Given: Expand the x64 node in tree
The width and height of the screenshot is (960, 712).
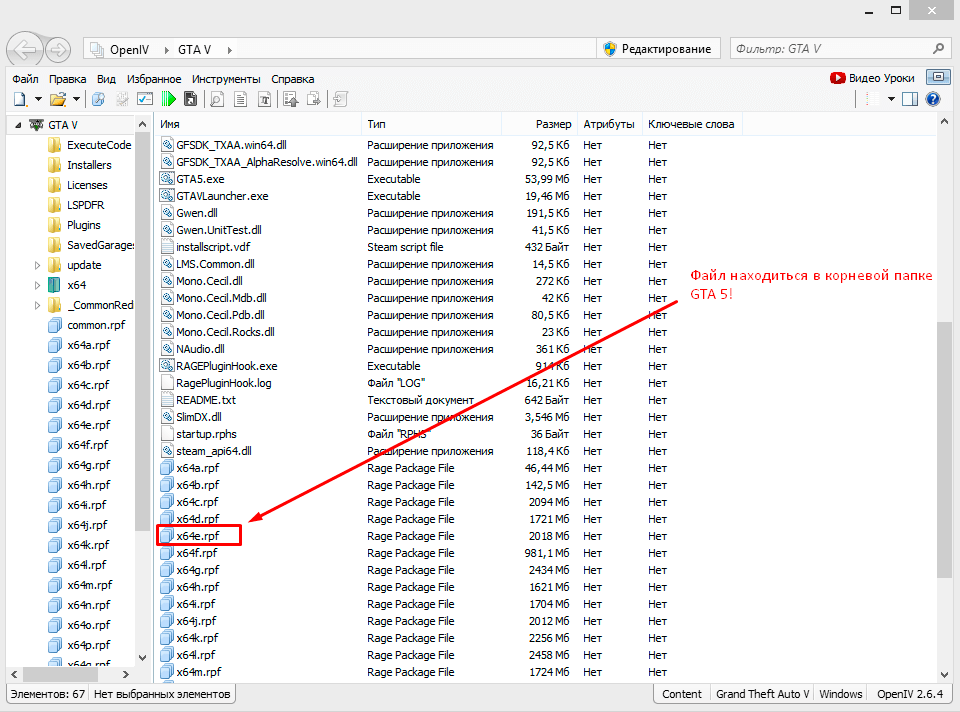Looking at the screenshot, I should click(x=37, y=285).
